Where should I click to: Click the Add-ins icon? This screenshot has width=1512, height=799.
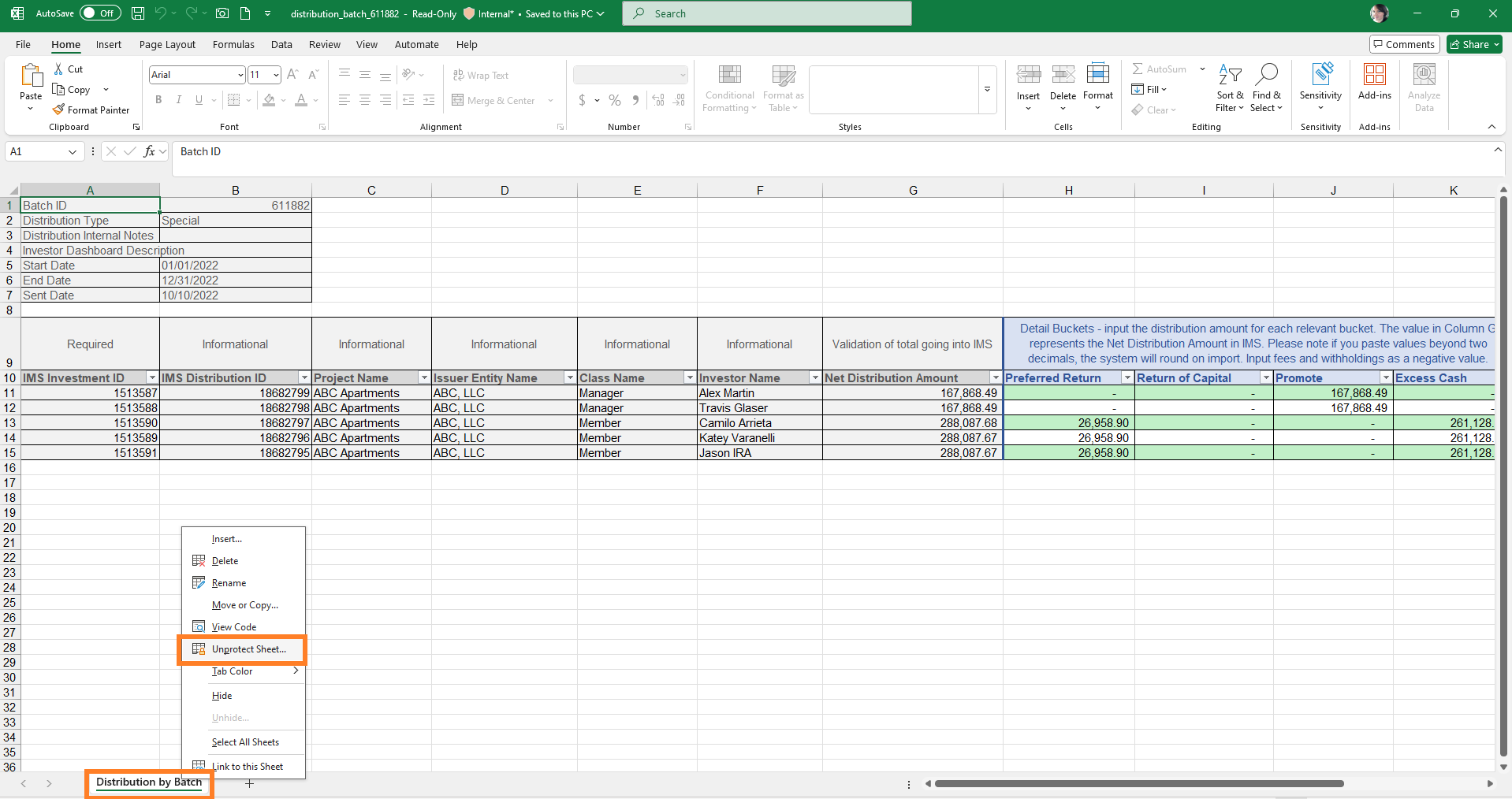click(x=1375, y=74)
